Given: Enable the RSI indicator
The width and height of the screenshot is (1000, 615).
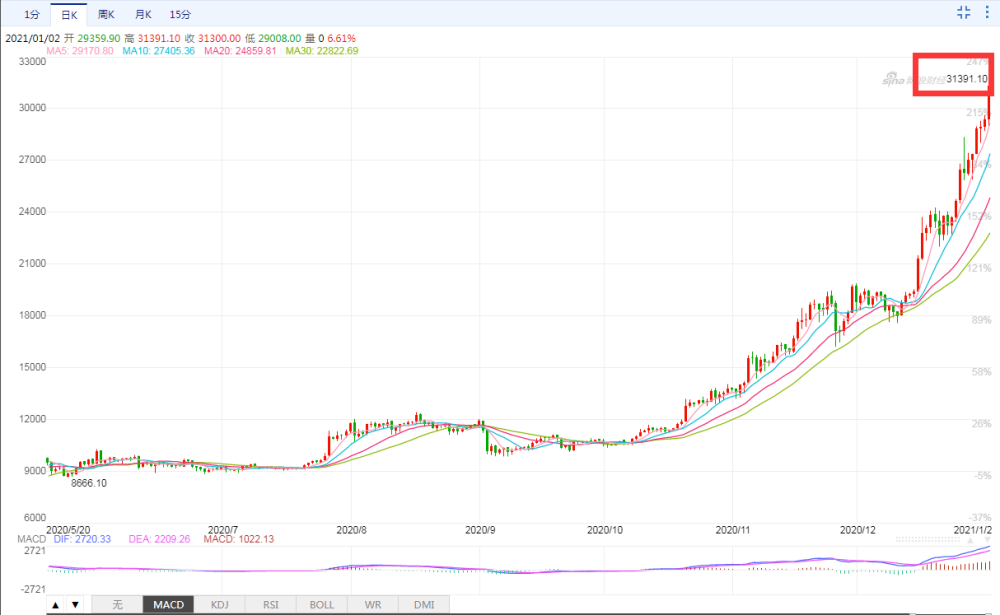Looking at the screenshot, I should 270,604.
